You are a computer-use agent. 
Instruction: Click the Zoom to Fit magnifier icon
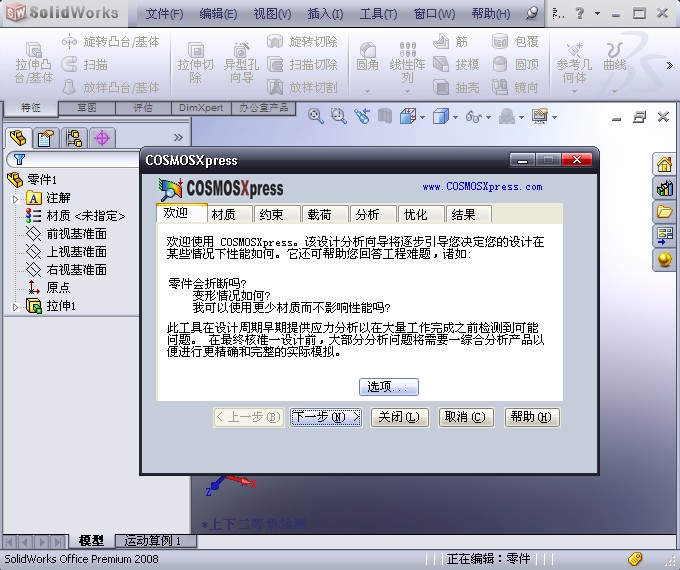pos(316,116)
